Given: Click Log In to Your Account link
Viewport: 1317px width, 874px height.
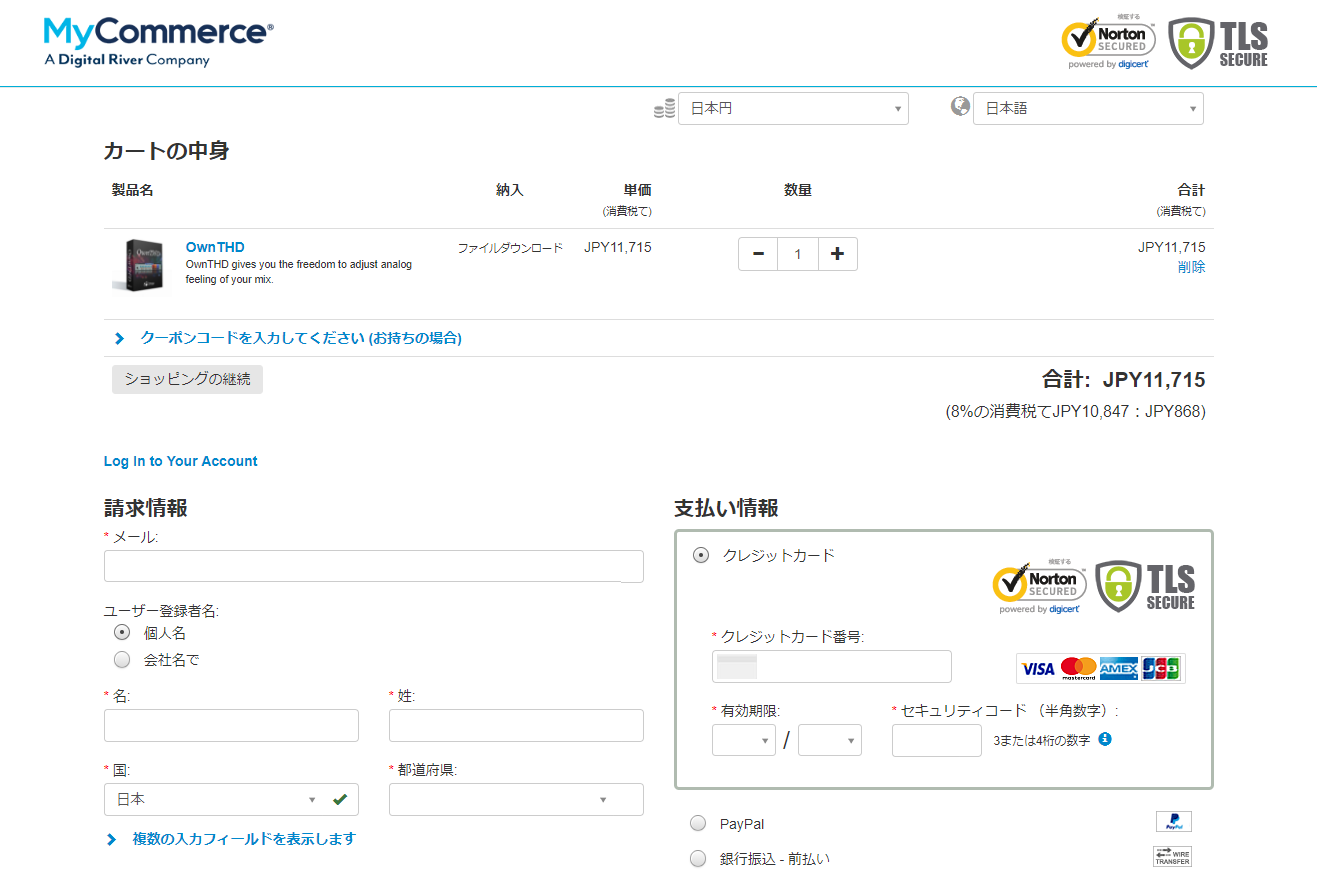Looking at the screenshot, I should [x=181, y=461].
